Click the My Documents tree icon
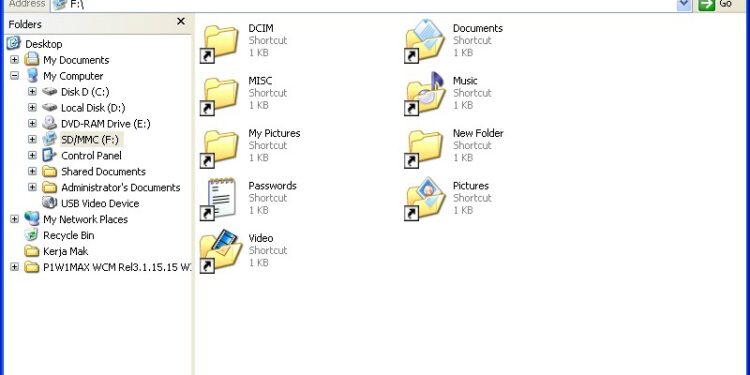This screenshot has height=375, width=750. point(32,60)
